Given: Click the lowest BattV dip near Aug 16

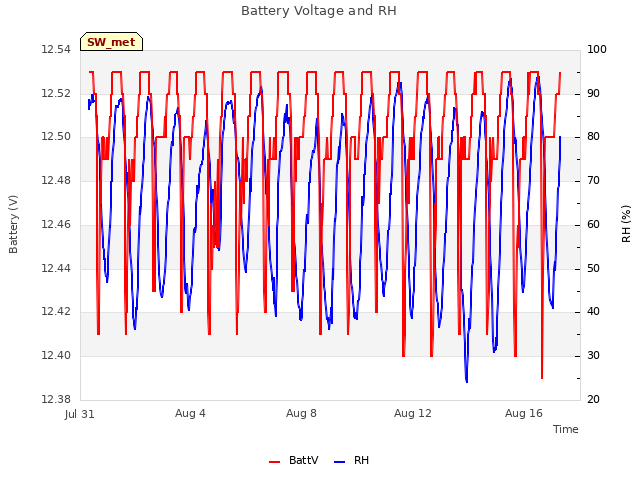Looking at the screenshot, I should coord(542,376).
